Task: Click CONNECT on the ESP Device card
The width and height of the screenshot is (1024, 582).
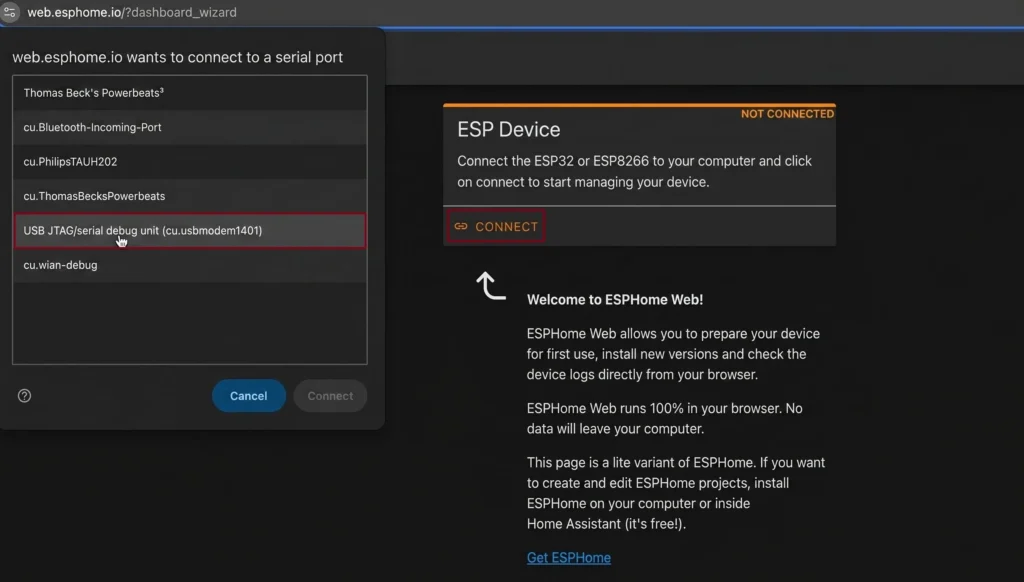Action: coord(496,227)
